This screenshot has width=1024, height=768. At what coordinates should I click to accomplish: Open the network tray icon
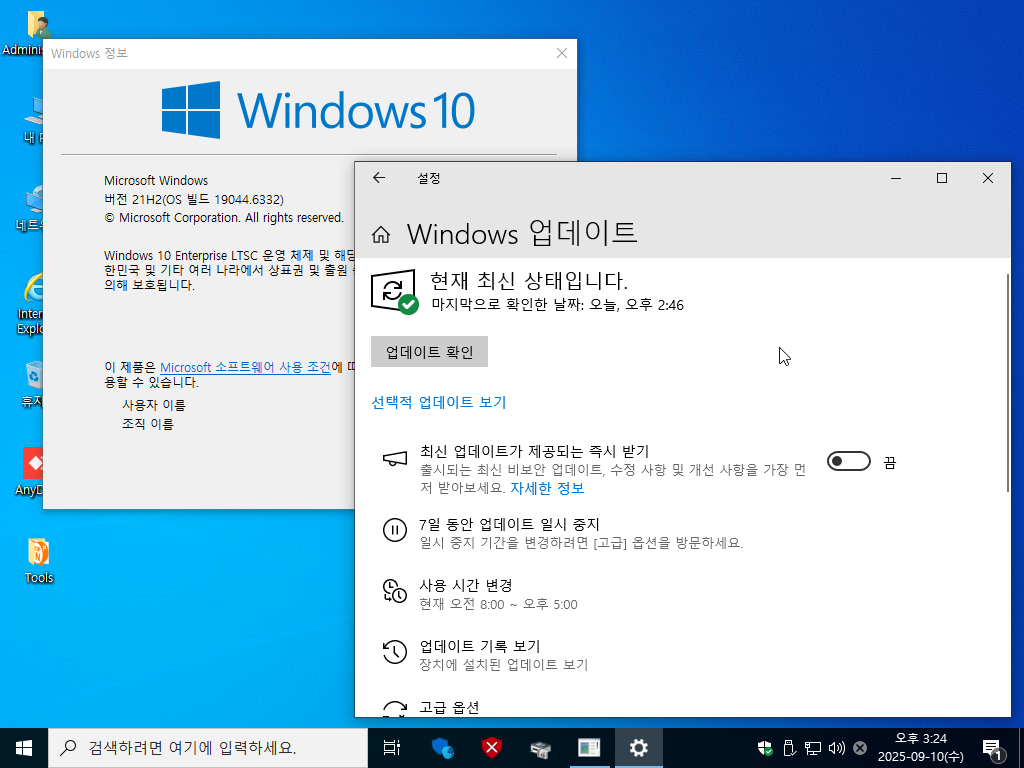812,748
